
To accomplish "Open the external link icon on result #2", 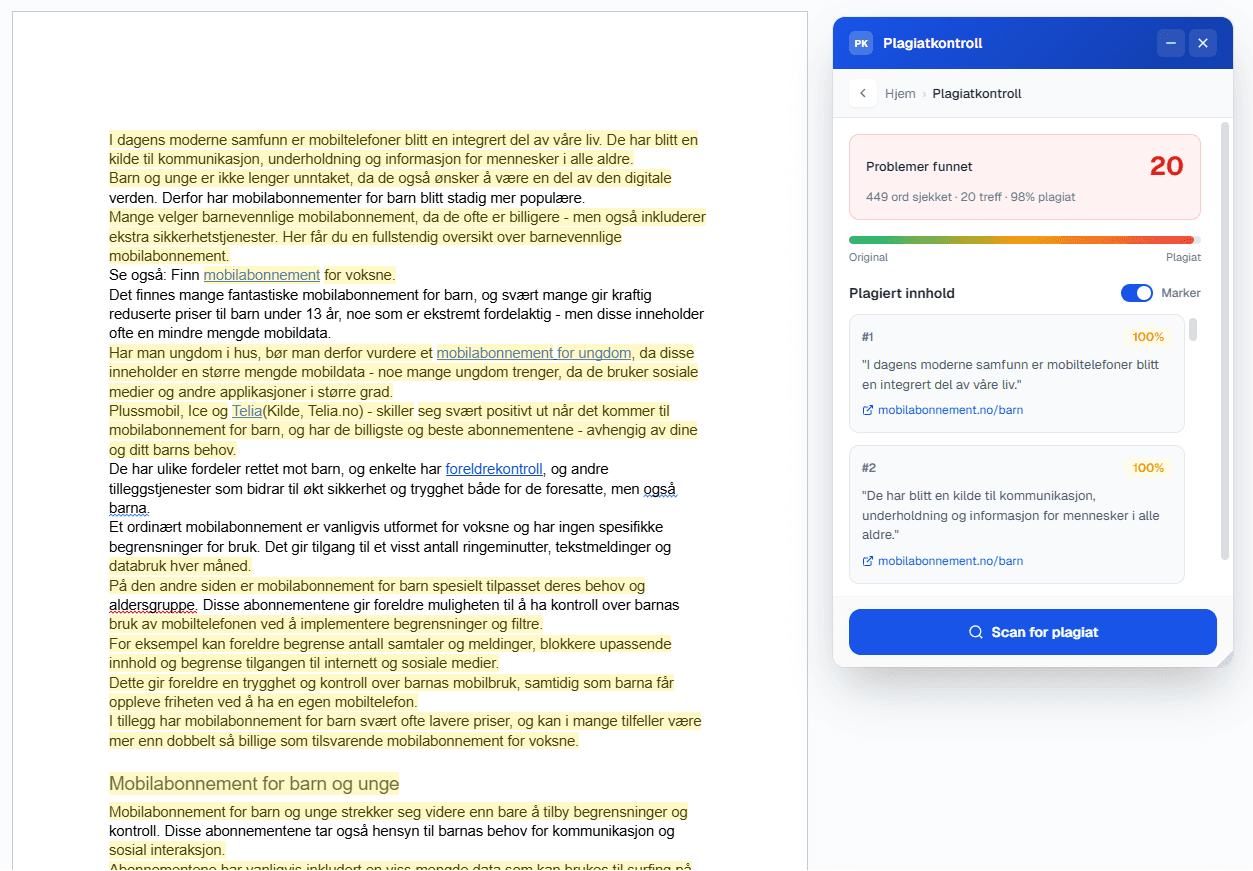I will point(867,560).
